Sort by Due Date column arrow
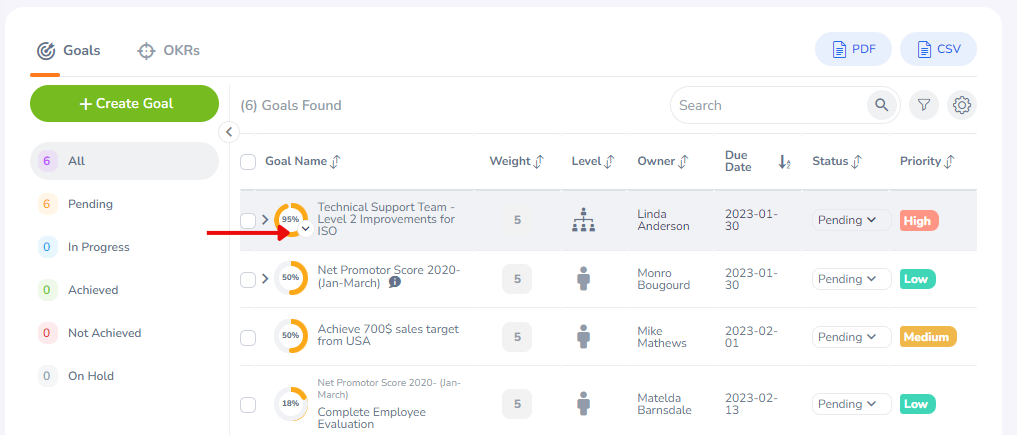Image resolution: width=1017 pixels, height=435 pixels. [x=784, y=162]
